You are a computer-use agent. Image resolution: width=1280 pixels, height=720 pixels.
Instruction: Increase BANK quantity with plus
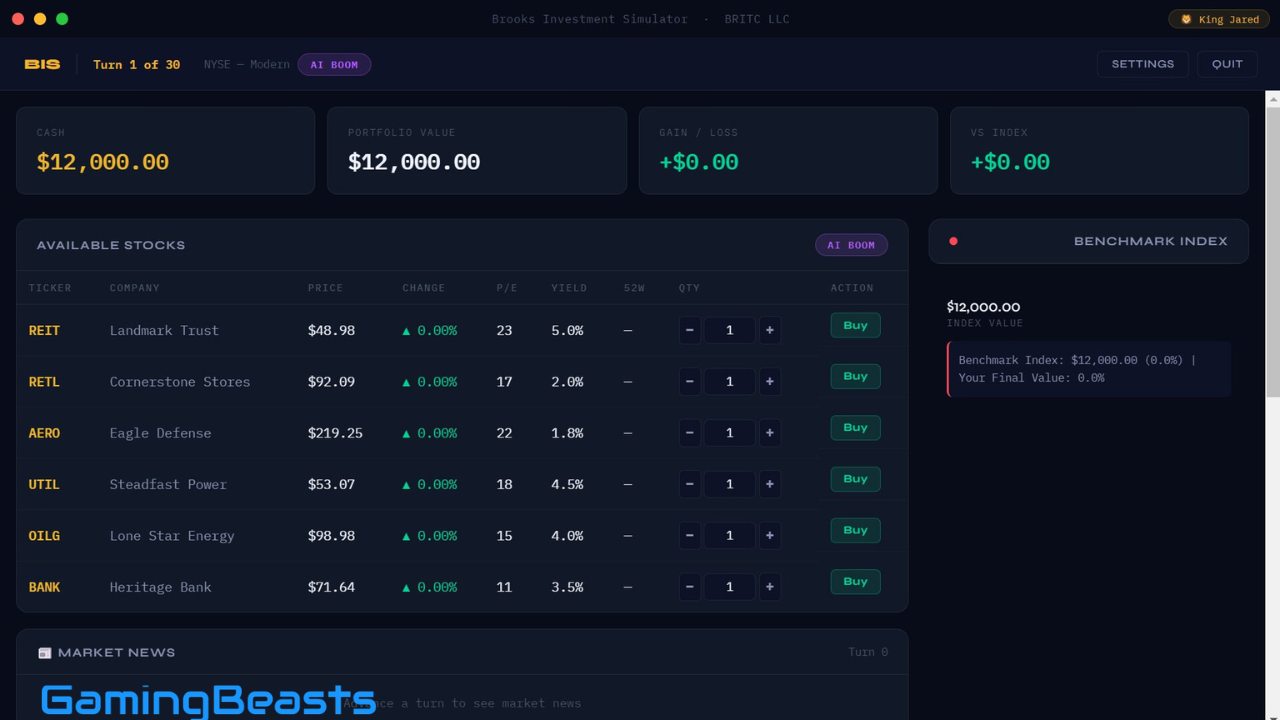tap(769, 587)
